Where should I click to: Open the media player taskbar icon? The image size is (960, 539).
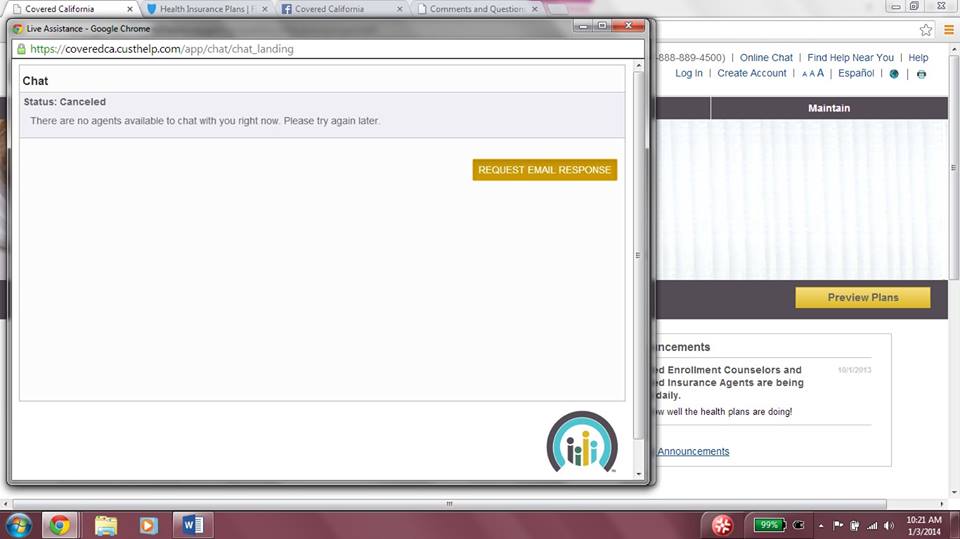coord(148,526)
